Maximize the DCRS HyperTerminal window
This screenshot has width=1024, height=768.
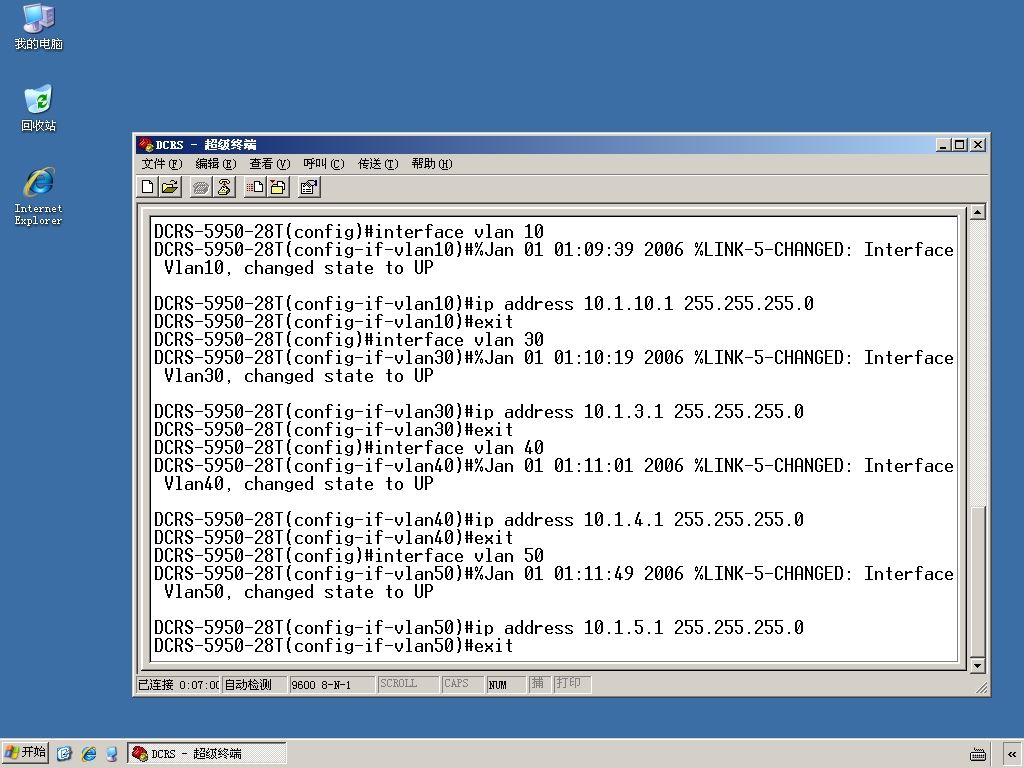959,144
